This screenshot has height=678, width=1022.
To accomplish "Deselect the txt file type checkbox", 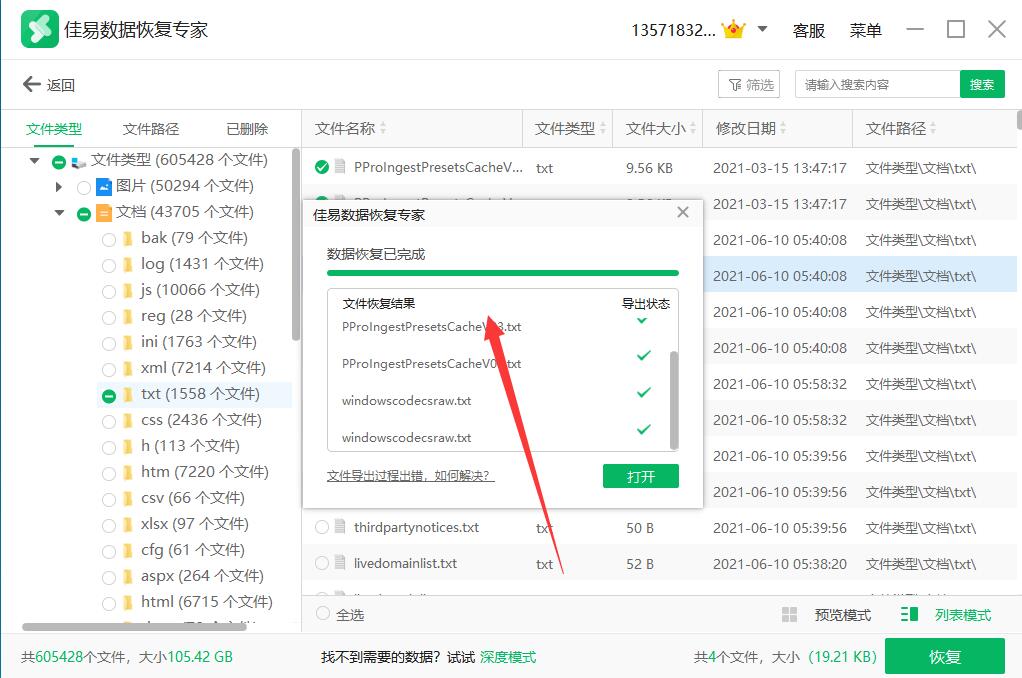I will point(109,396).
